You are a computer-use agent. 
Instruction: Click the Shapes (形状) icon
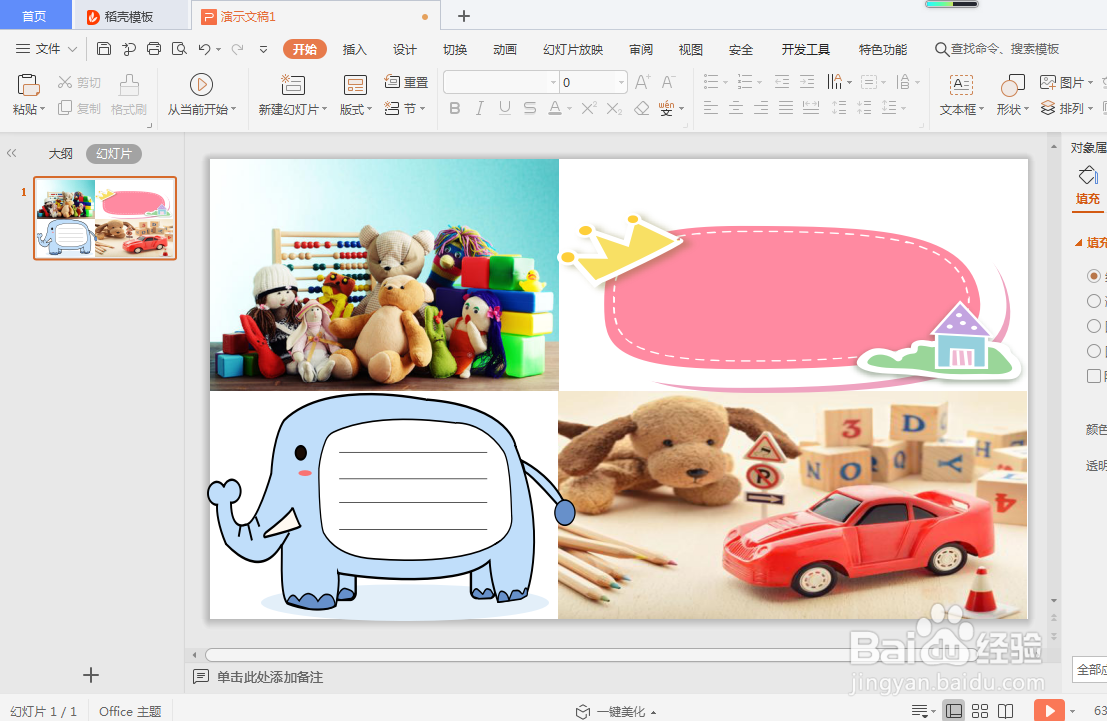pos(1012,85)
